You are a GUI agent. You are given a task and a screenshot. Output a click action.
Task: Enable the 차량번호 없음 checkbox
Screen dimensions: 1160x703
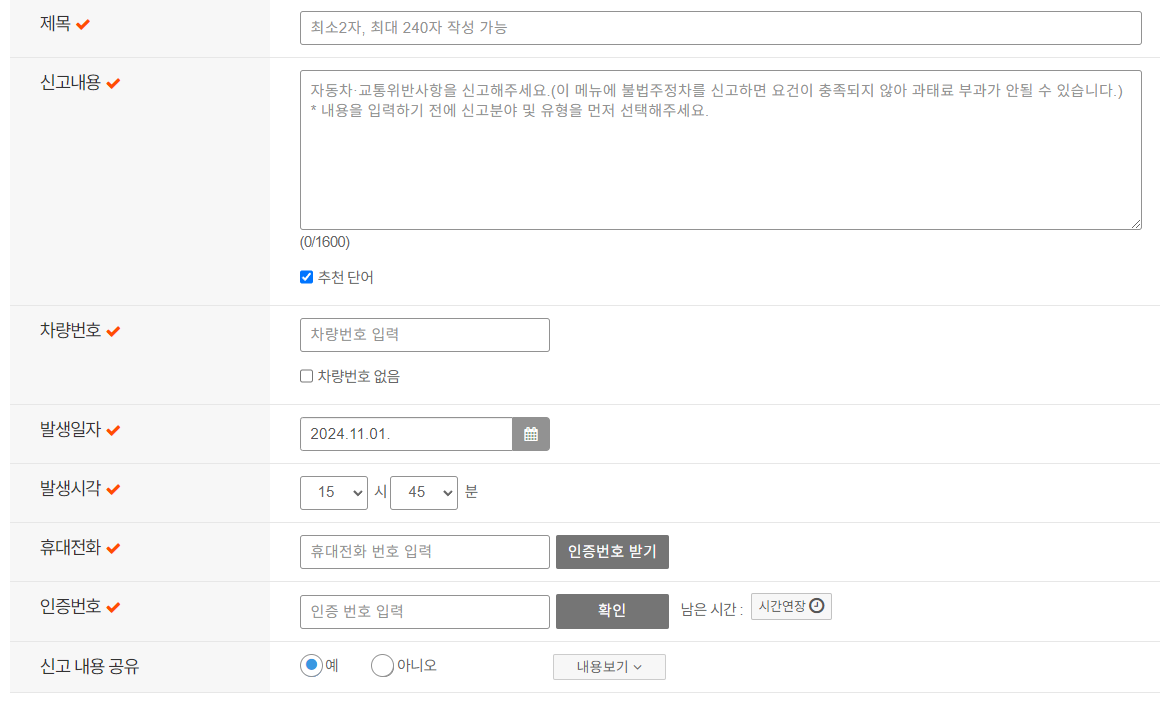[306, 375]
